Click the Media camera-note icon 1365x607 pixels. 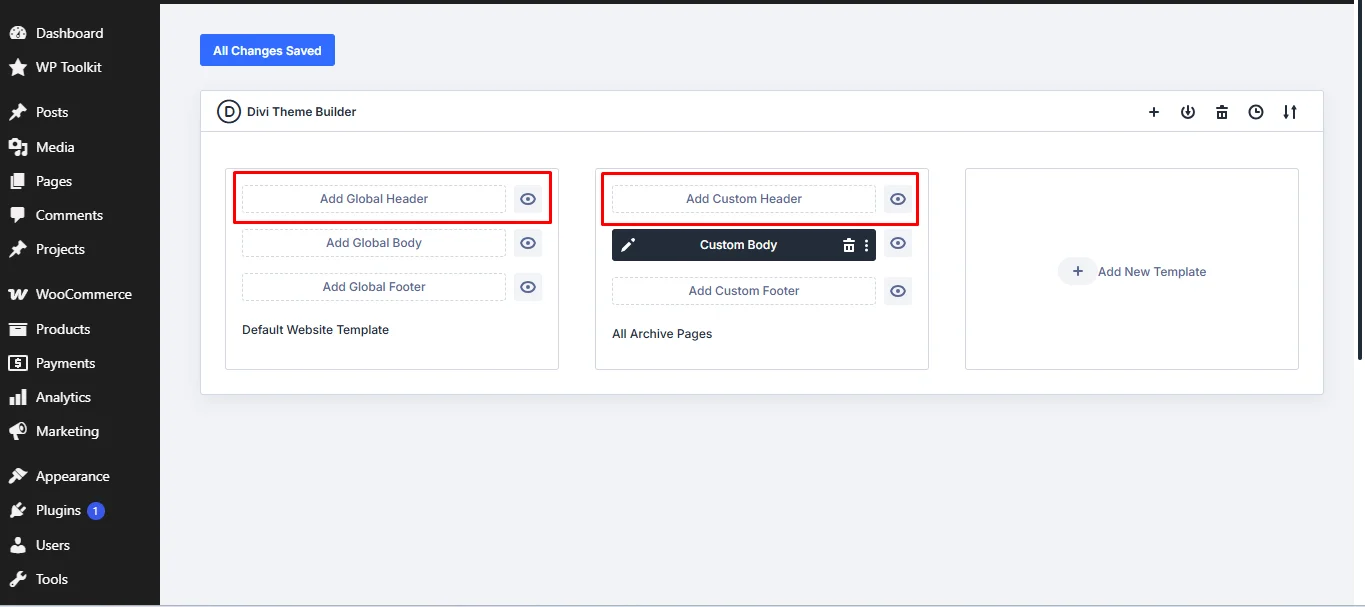[18, 147]
